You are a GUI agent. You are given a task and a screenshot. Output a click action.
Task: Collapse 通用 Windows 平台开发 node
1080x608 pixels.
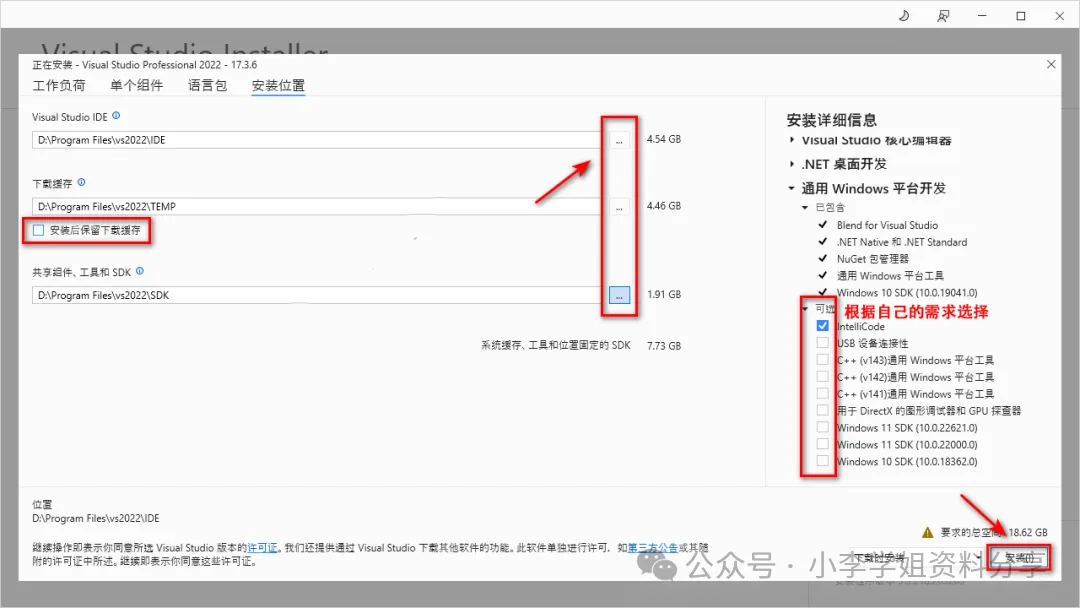(791, 188)
